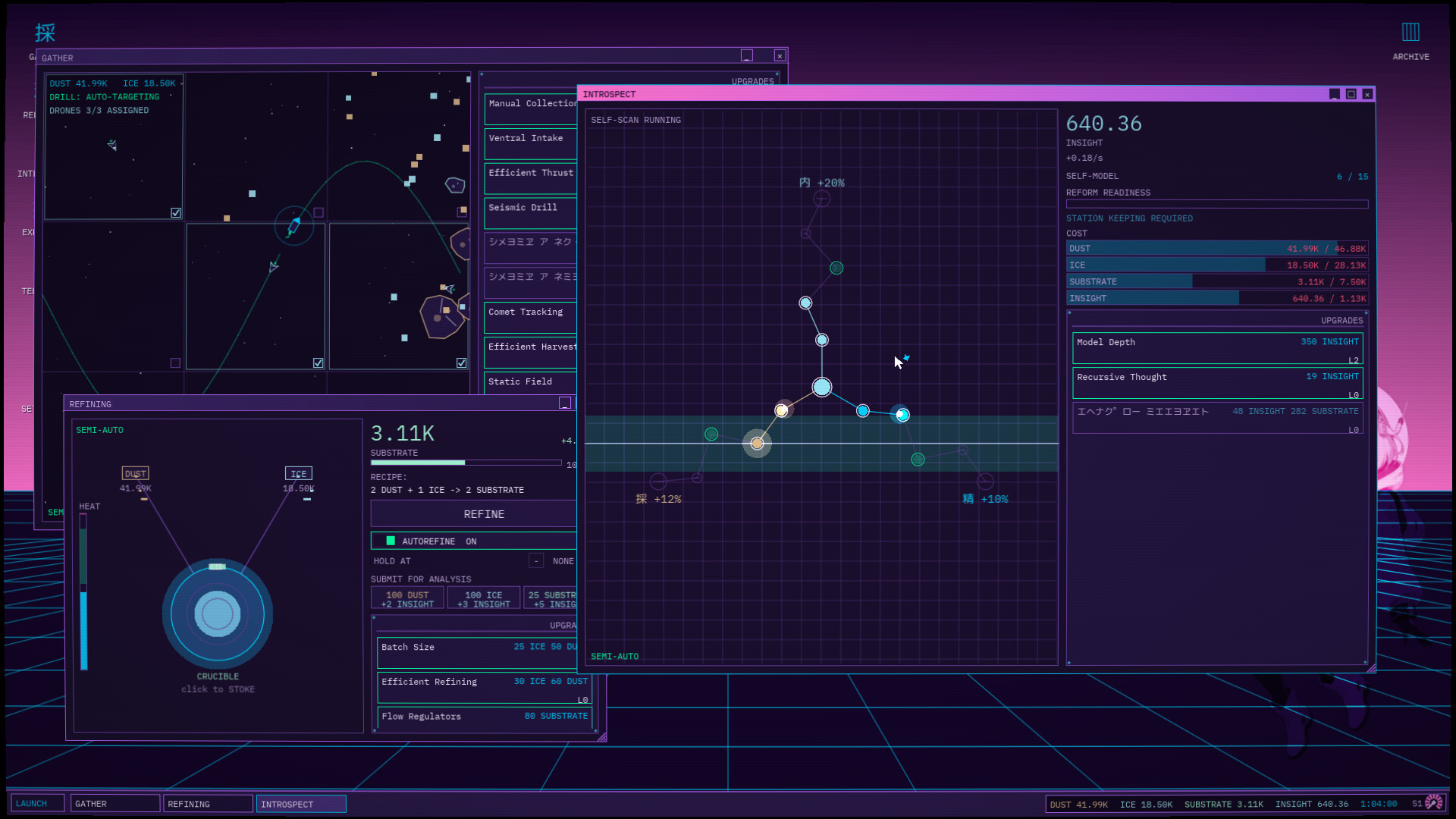The image size is (1456, 819).
Task: Select the blue drill ship in Gather
Action: [293, 225]
